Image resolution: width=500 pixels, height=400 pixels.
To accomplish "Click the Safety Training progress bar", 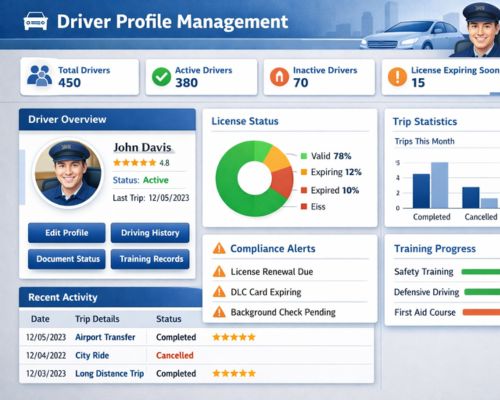I will (481, 272).
